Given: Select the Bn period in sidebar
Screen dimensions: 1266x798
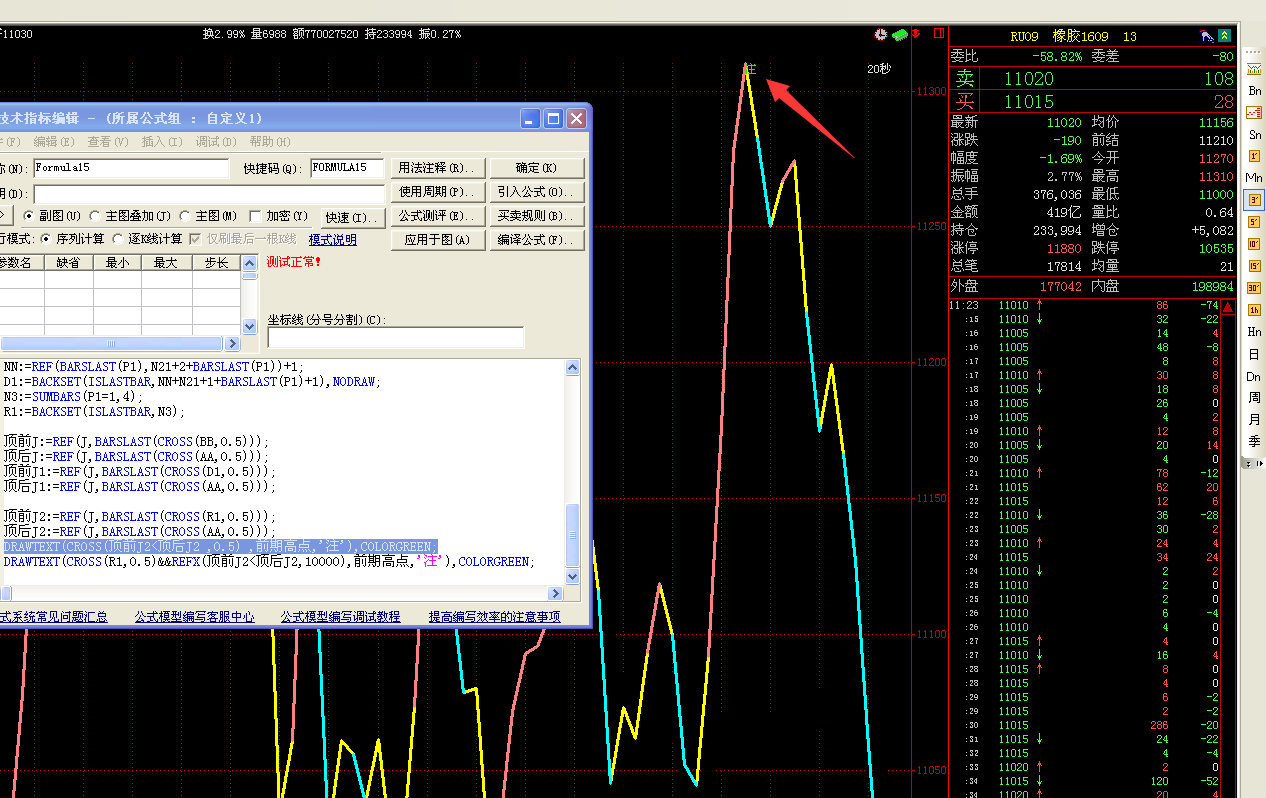Looking at the screenshot, I should click(1254, 91).
